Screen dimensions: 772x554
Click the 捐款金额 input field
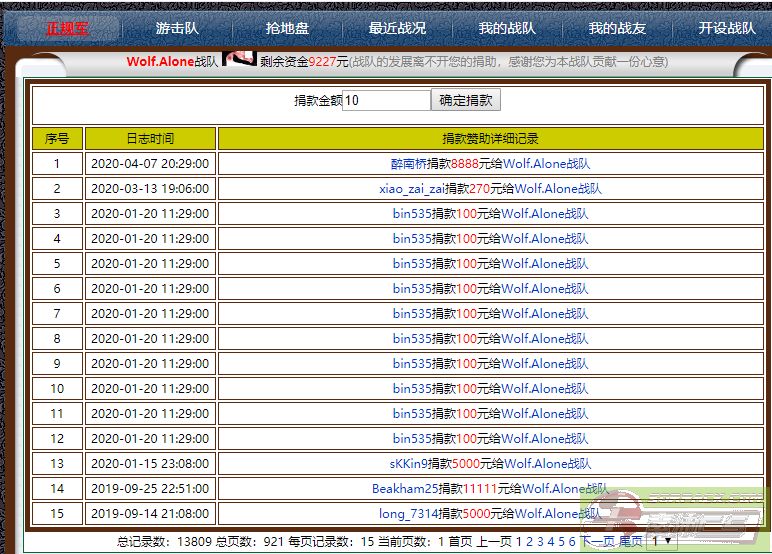386,100
